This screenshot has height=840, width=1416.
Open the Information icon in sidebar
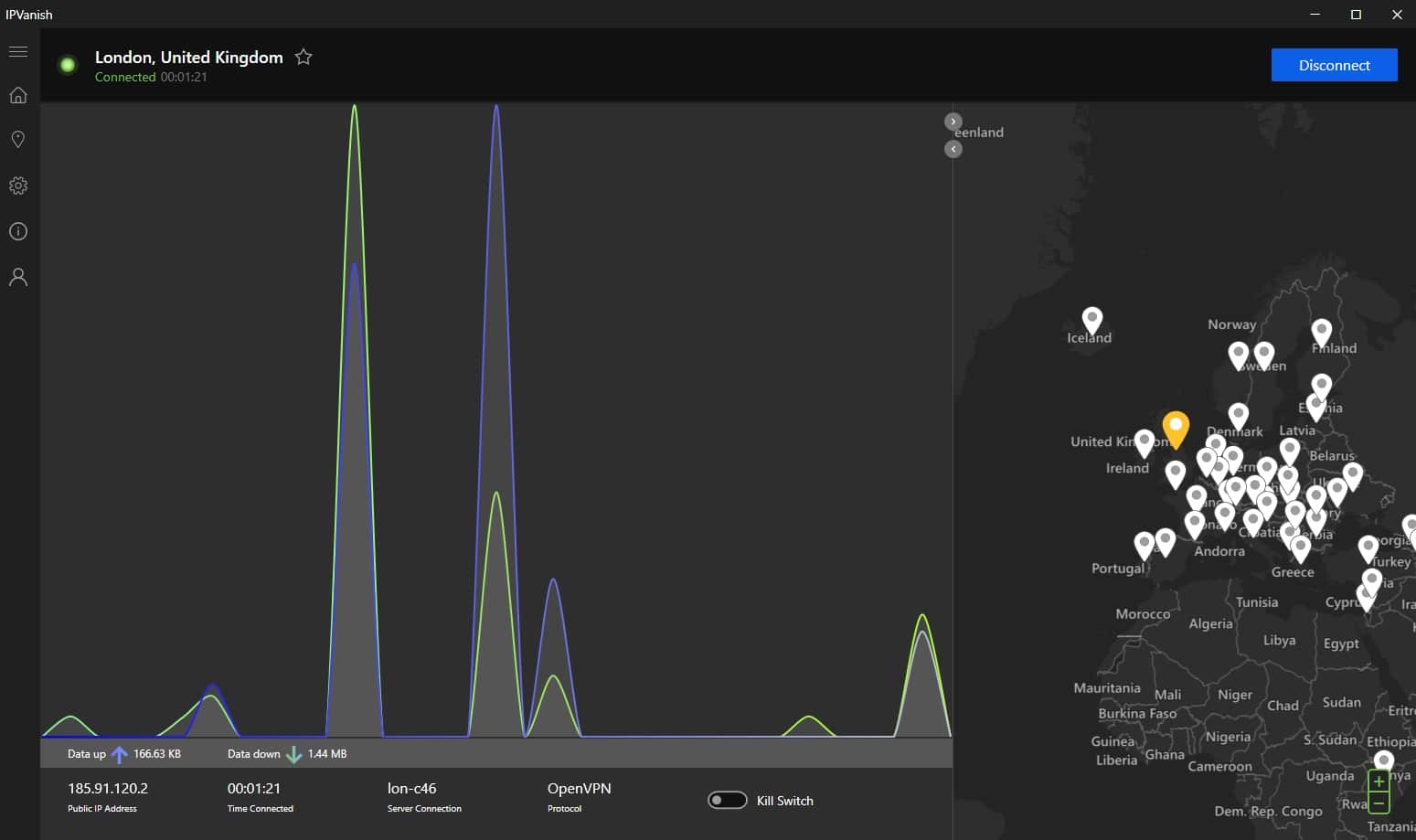click(x=18, y=231)
